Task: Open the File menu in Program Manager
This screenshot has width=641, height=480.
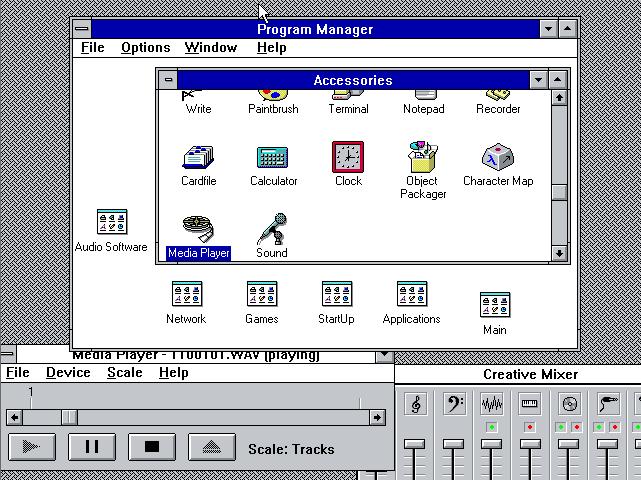Action: click(92, 47)
